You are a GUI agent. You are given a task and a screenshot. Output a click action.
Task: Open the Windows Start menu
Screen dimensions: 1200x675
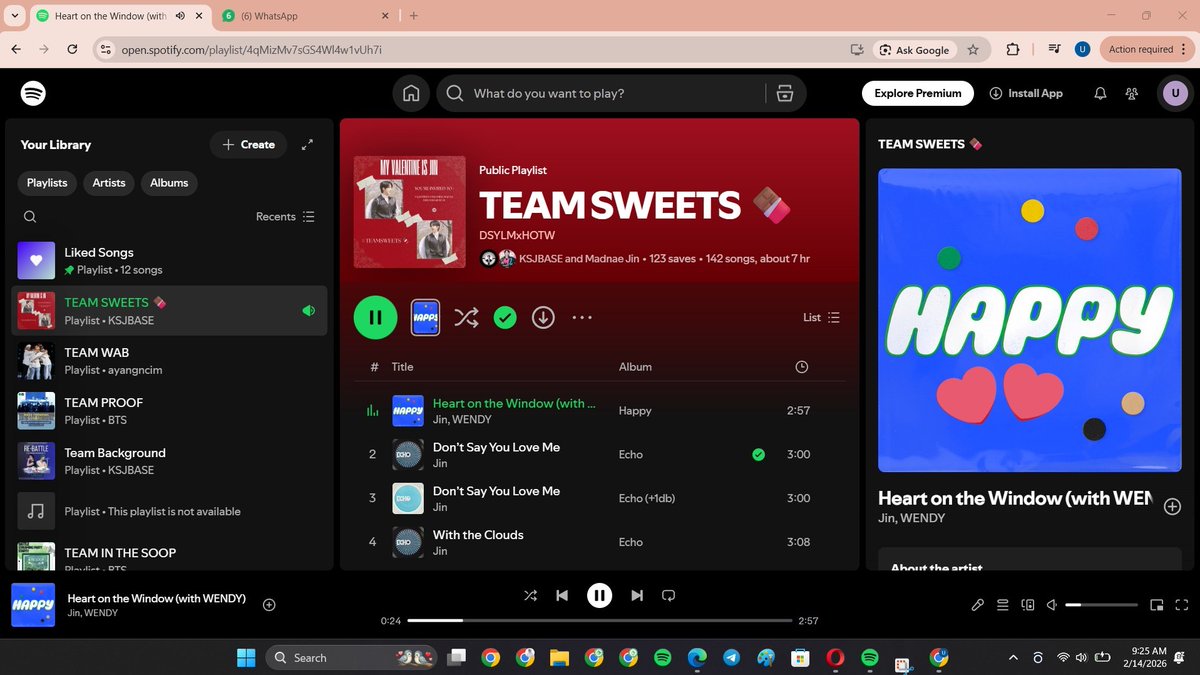click(x=245, y=657)
